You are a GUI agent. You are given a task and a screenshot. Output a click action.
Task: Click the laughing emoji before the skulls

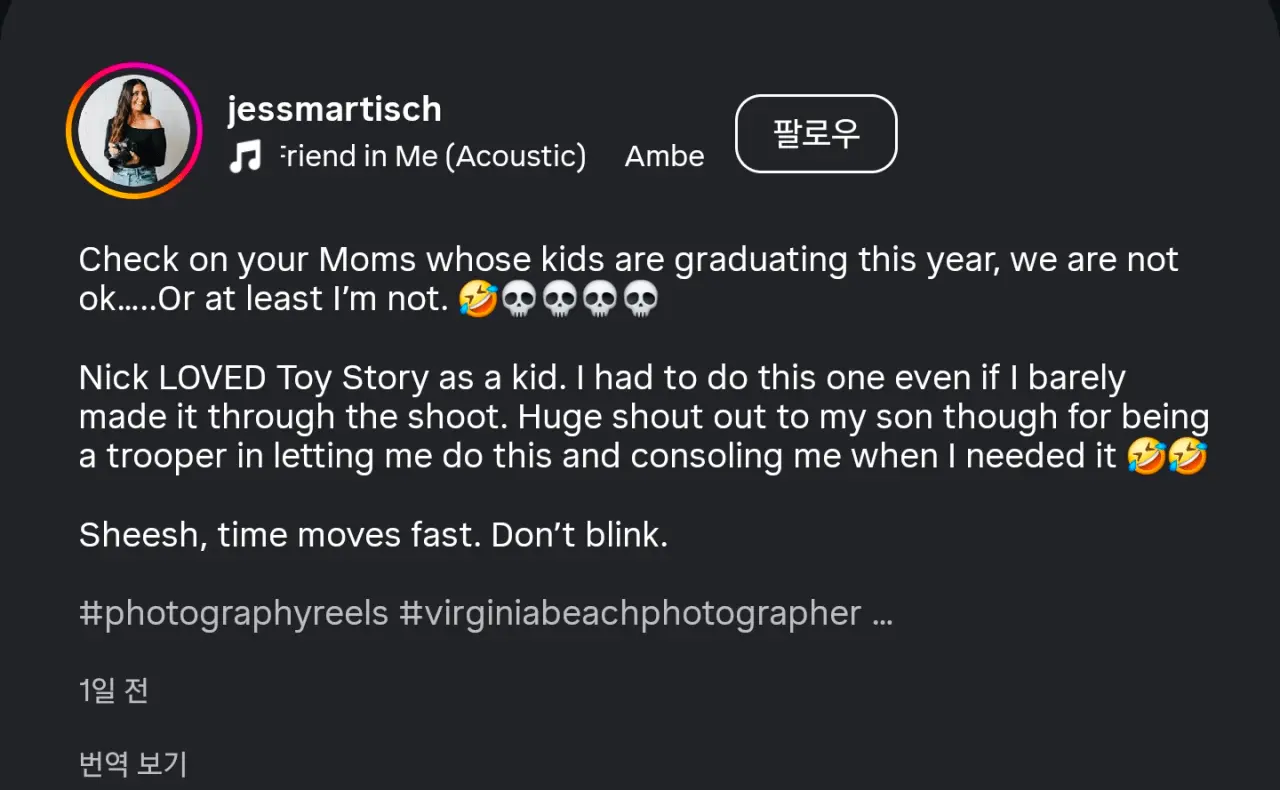pos(478,300)
